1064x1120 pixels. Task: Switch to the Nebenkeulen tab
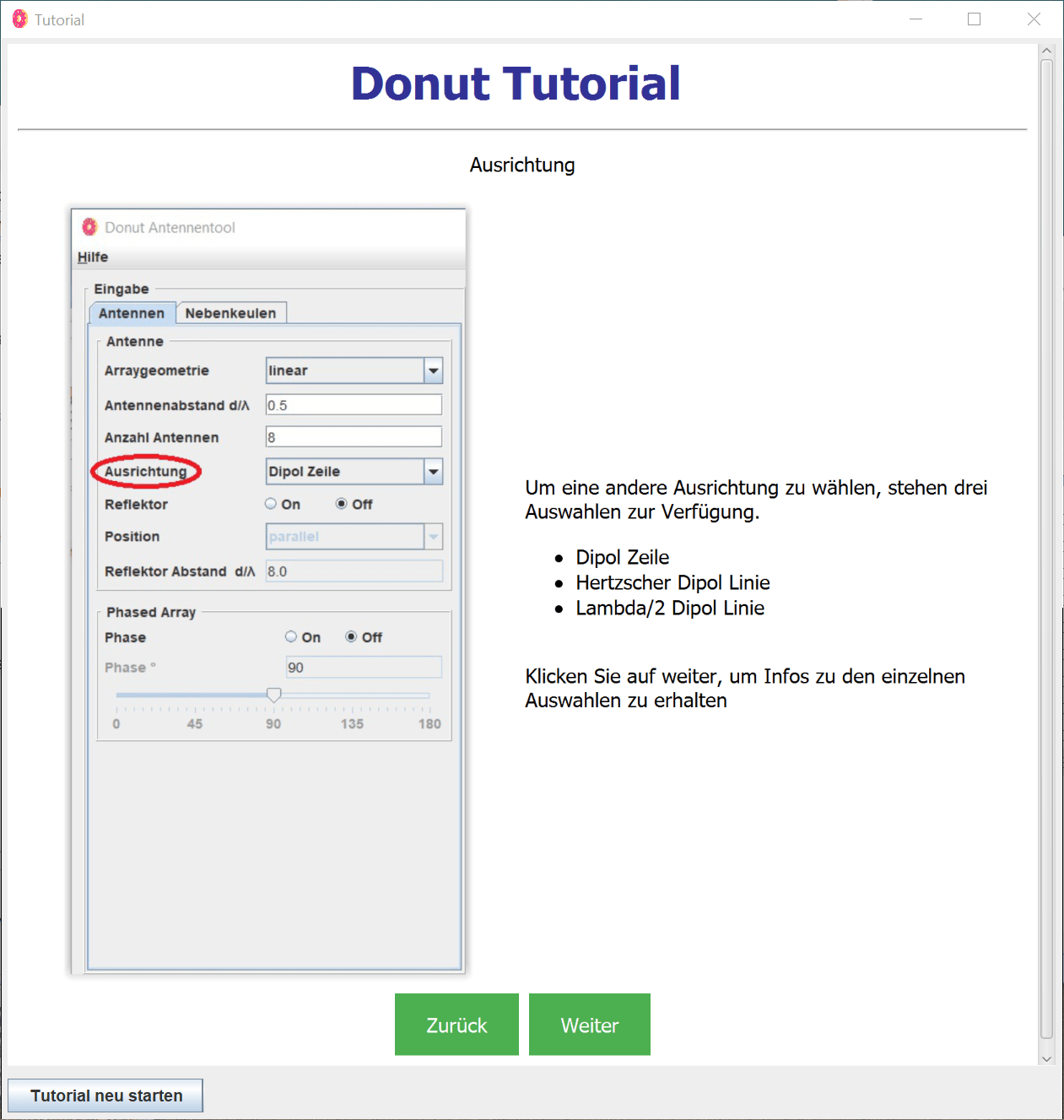tap(230, 313)
